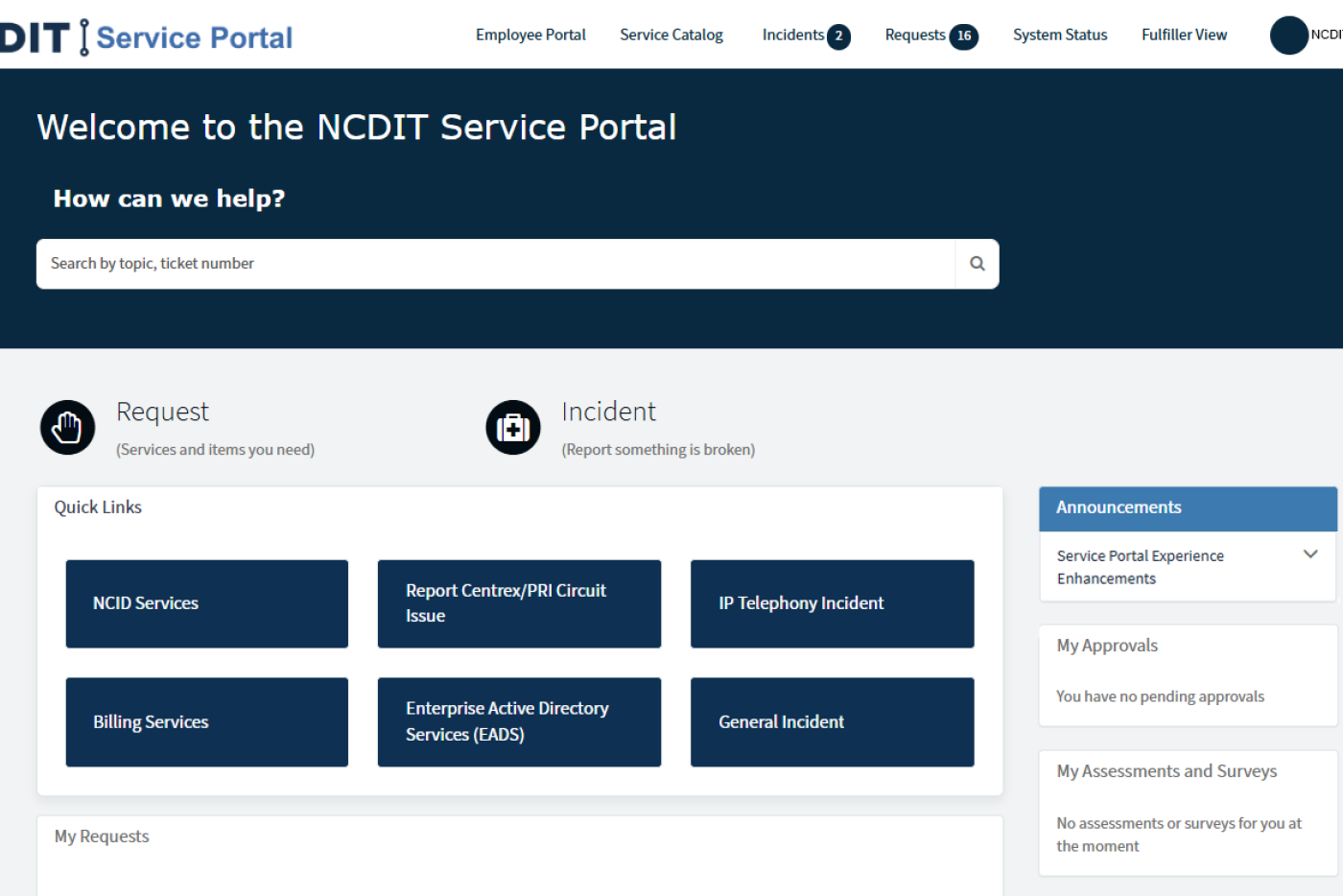
Task: Open the Employee Portal menu
Action: click(530, 35)
